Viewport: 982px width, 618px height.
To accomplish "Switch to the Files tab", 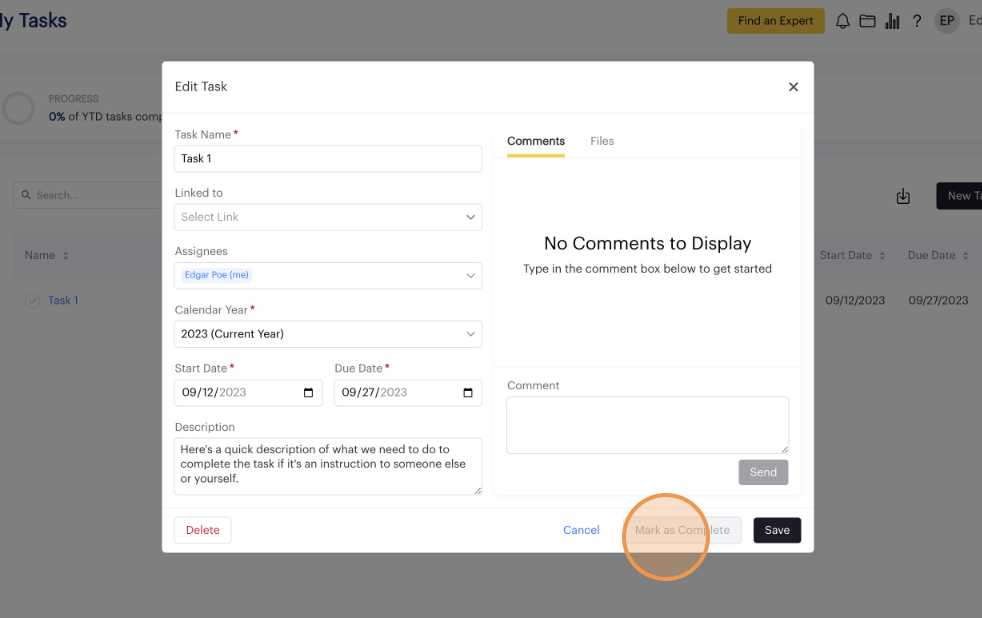I will pyautogui.click(x=602, y=141).
